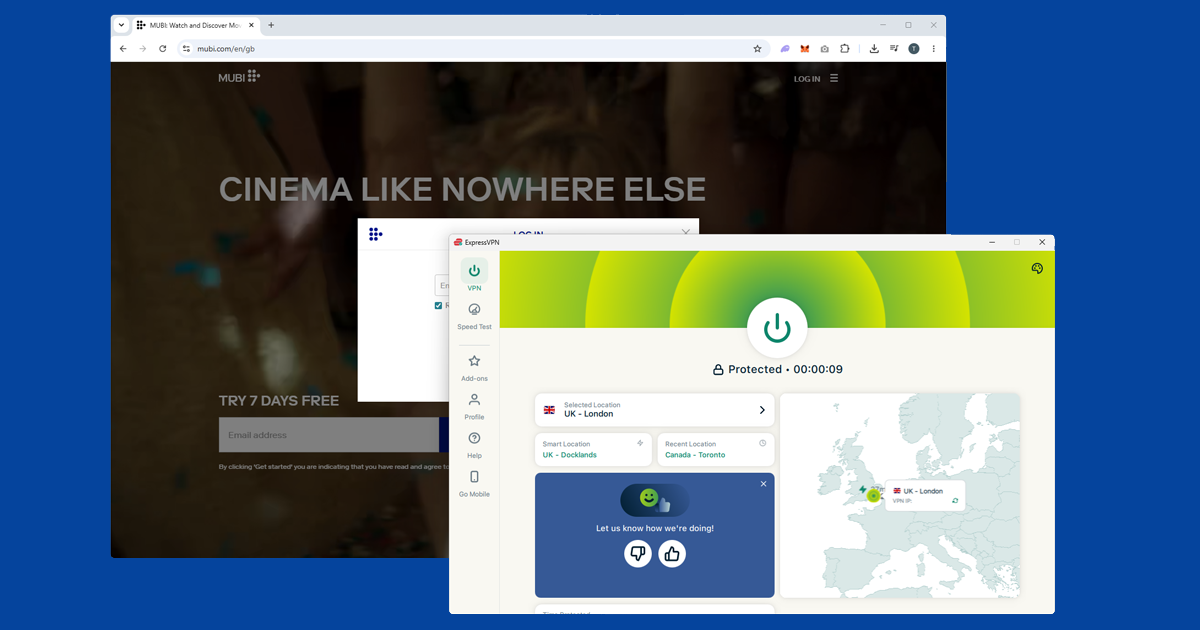Image resolution: width=1200 pixels, height=630 pixels.
Task: Click the clock icon on Recent Location card
Action: [x=762, y=443]
